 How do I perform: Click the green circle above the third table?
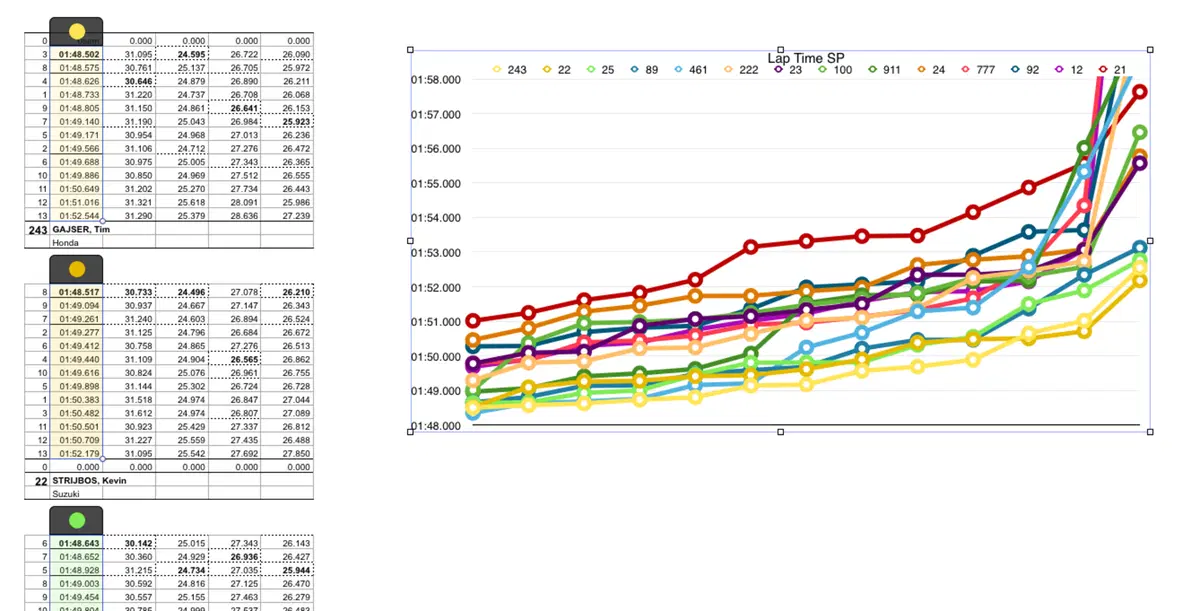point(77,520)
